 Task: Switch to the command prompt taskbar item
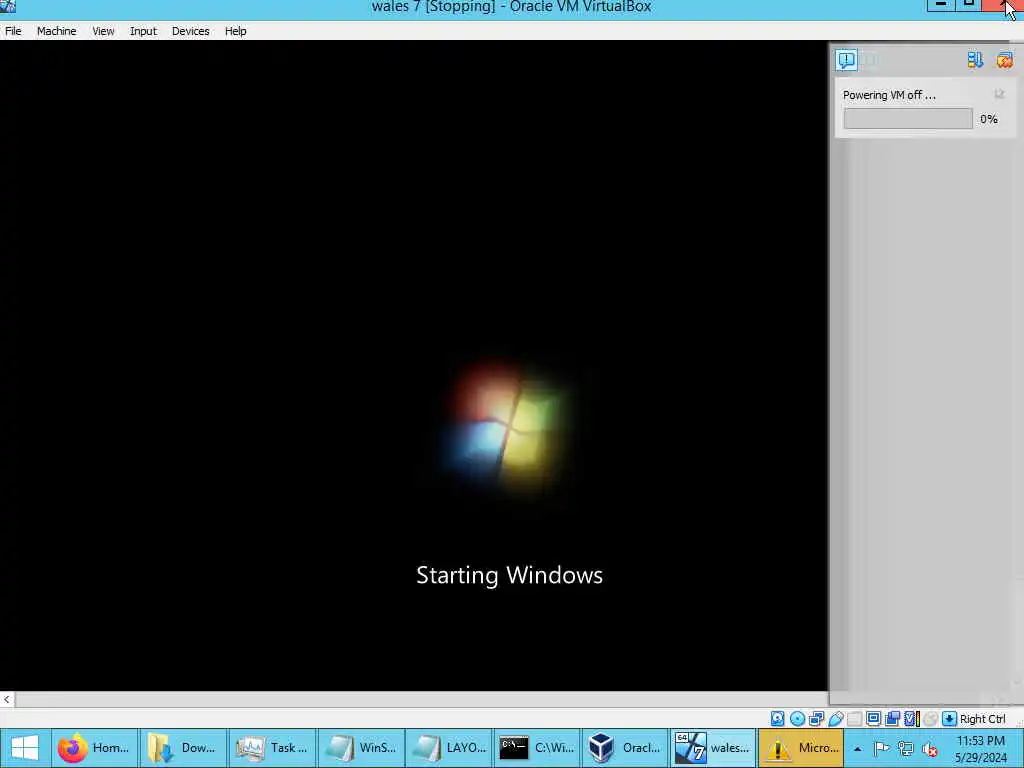pos(537,748)
